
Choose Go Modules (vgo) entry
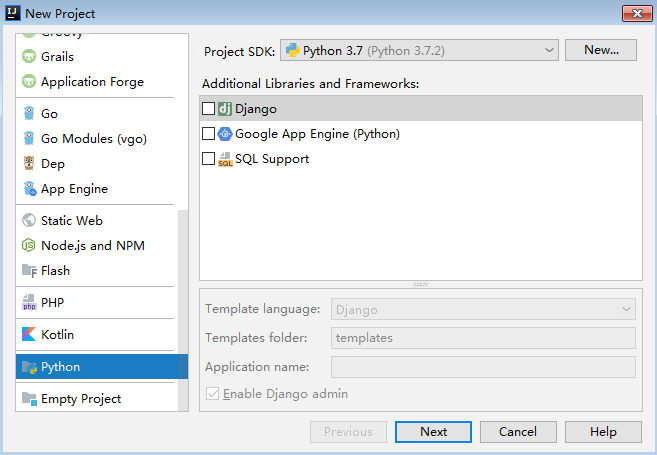click(95, 138)
